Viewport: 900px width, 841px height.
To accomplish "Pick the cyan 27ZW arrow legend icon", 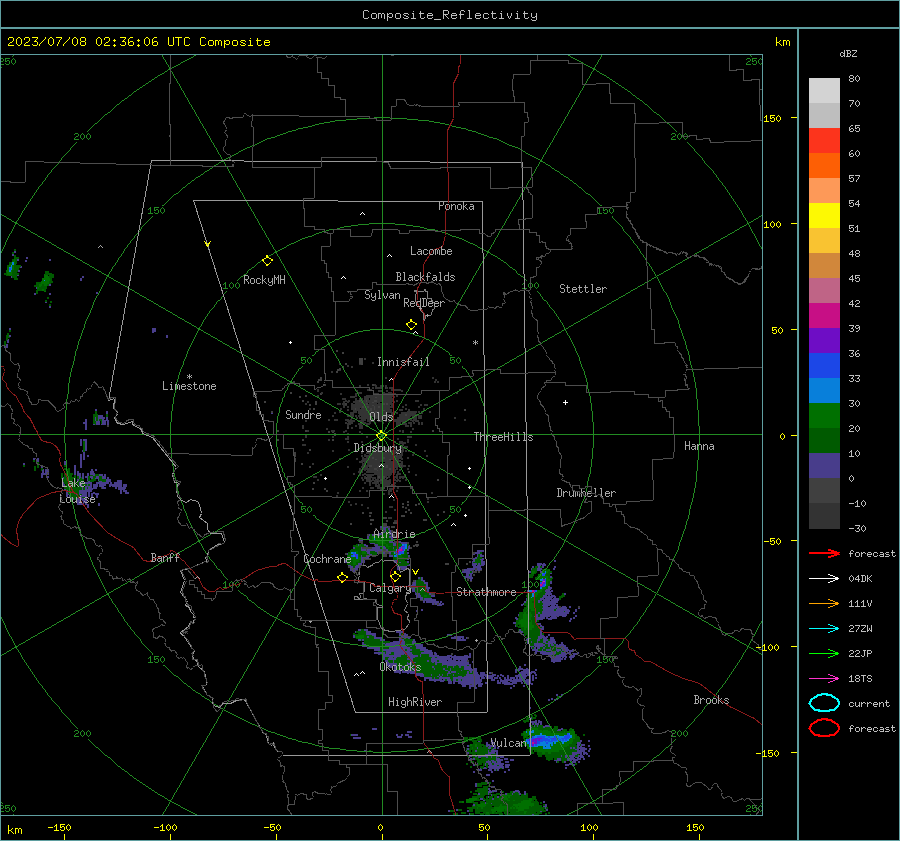I will tap(824, 629).
